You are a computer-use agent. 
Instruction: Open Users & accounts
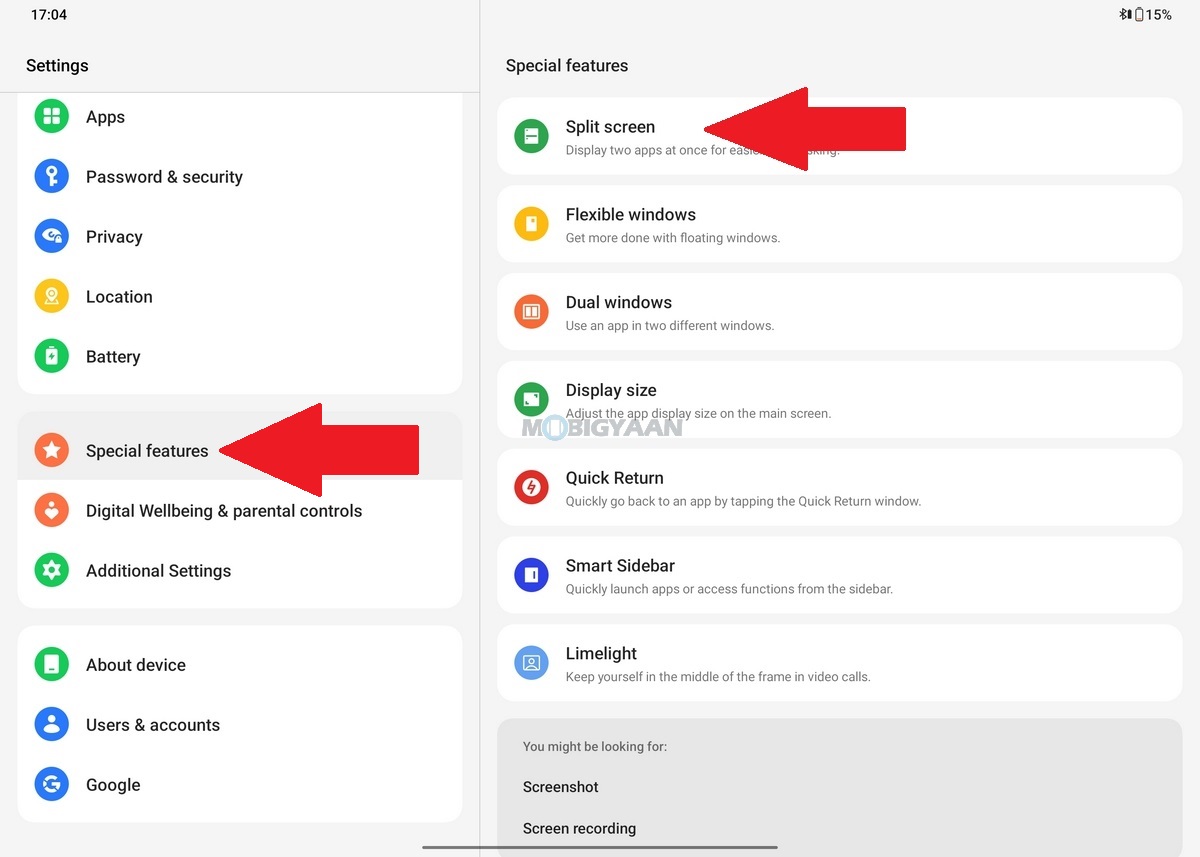240,725
